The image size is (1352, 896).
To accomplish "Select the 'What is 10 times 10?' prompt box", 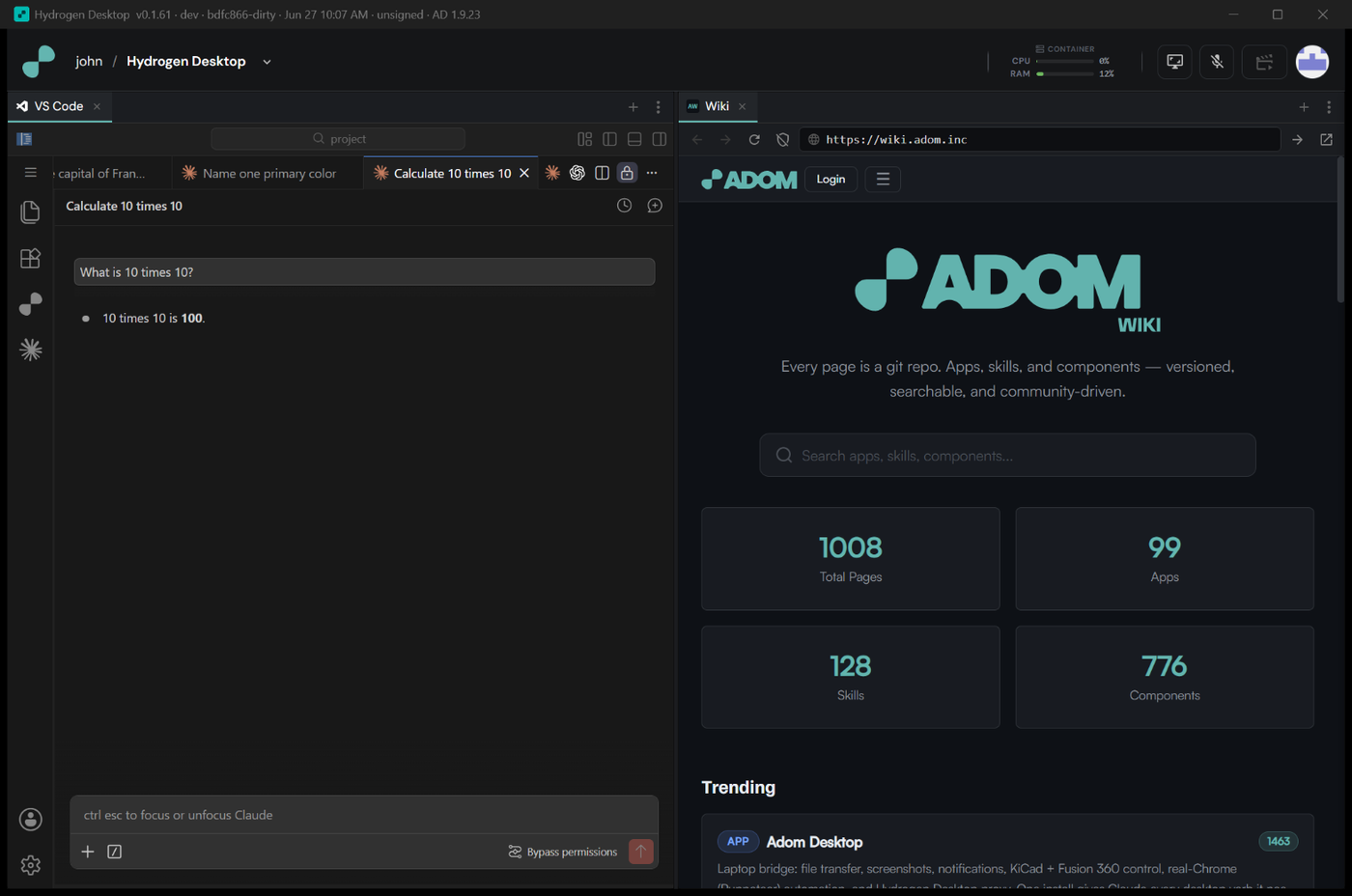I will [364, 272].
